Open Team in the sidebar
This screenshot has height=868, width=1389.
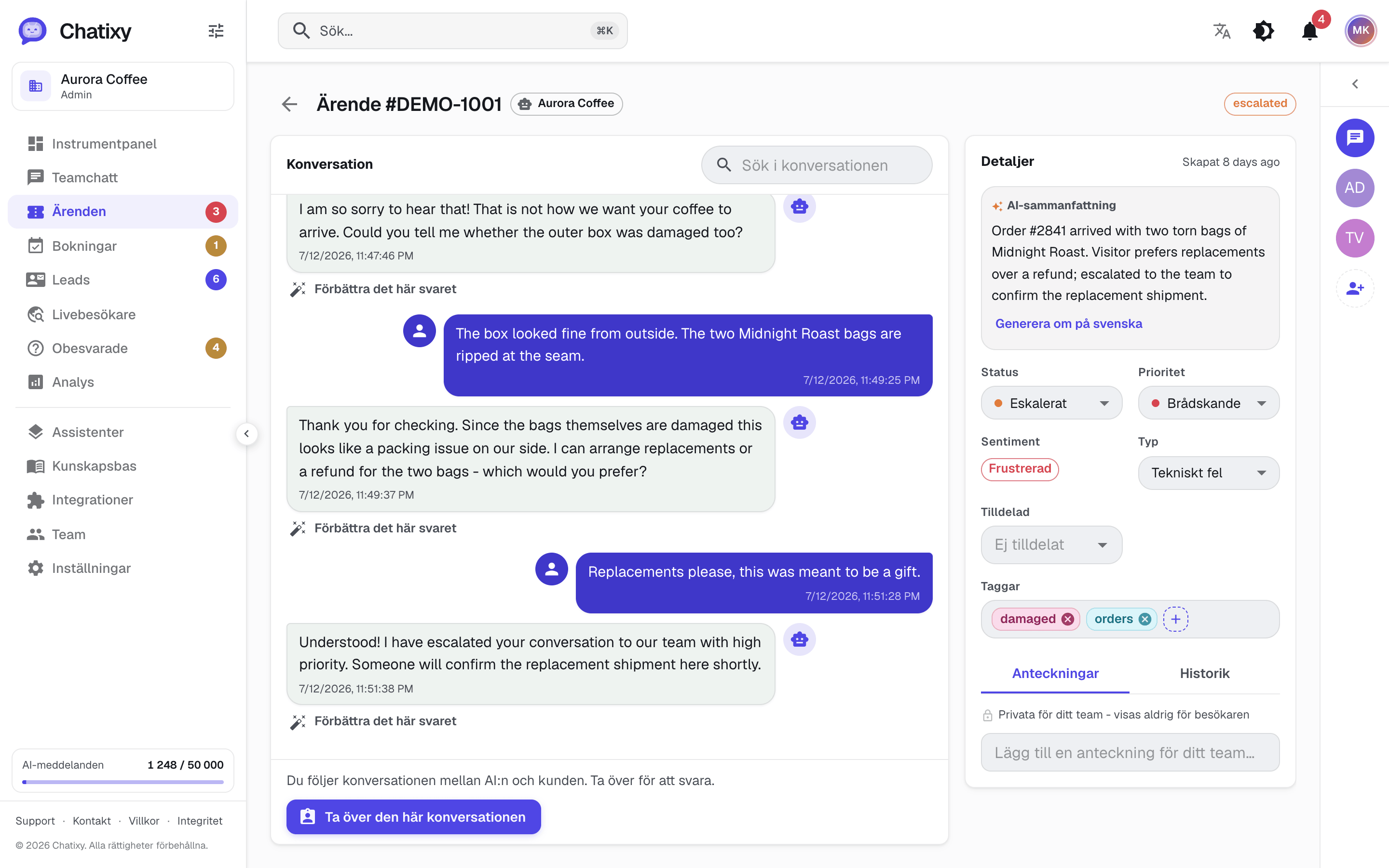coord(123,534)
